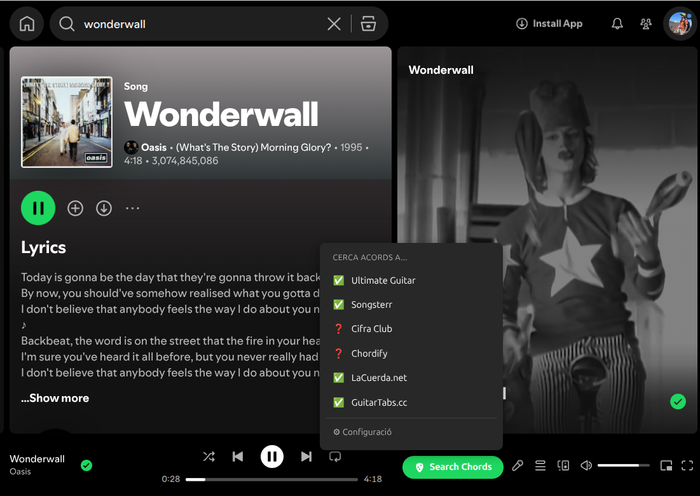Open lyrics microphone icon
The height and width of the screenshot is (496, 700).
pyautogui.click(x=517, y=466)
